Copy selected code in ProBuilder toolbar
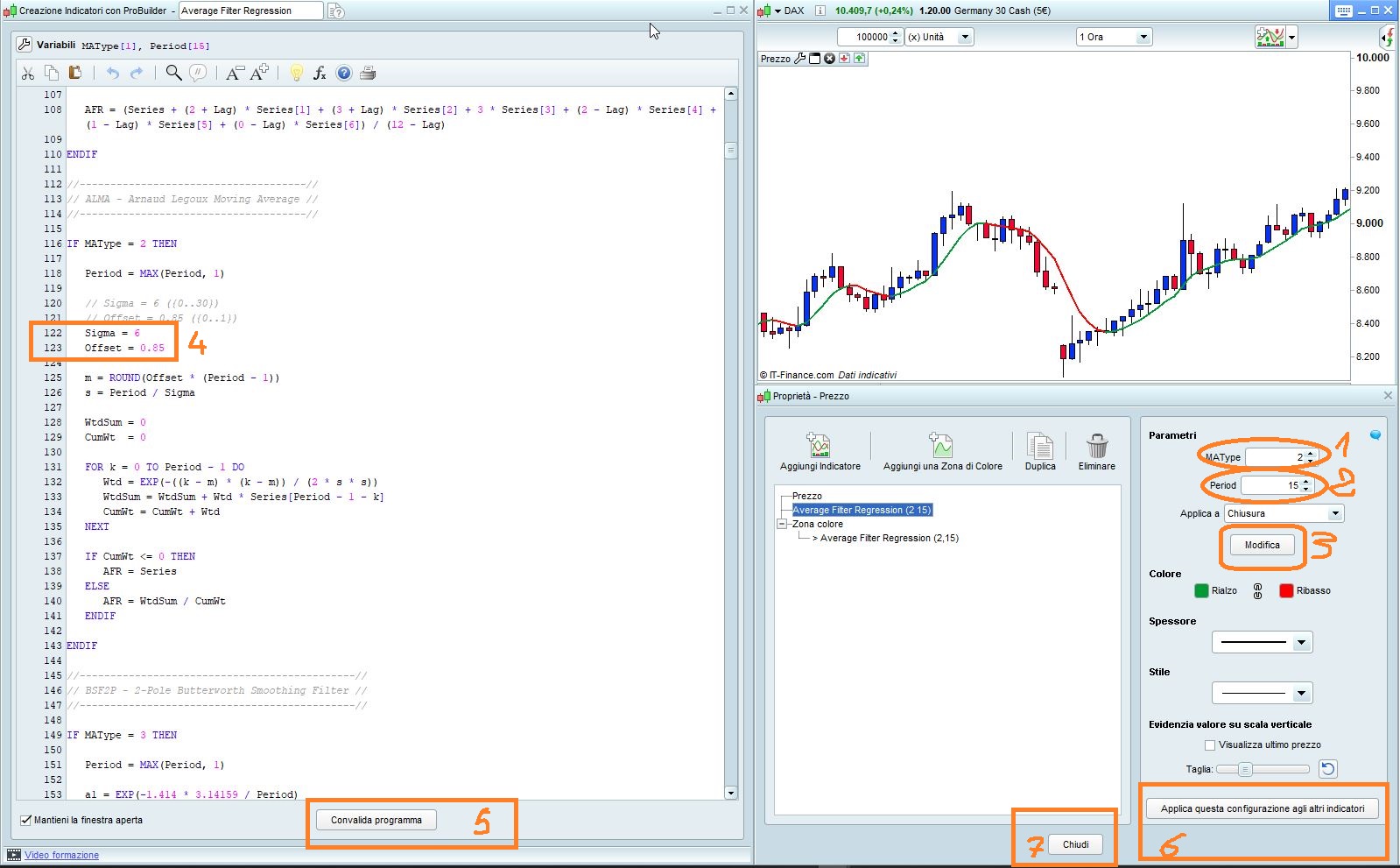The width and height of the screenshot is (1400, 868). coord(52,74)
